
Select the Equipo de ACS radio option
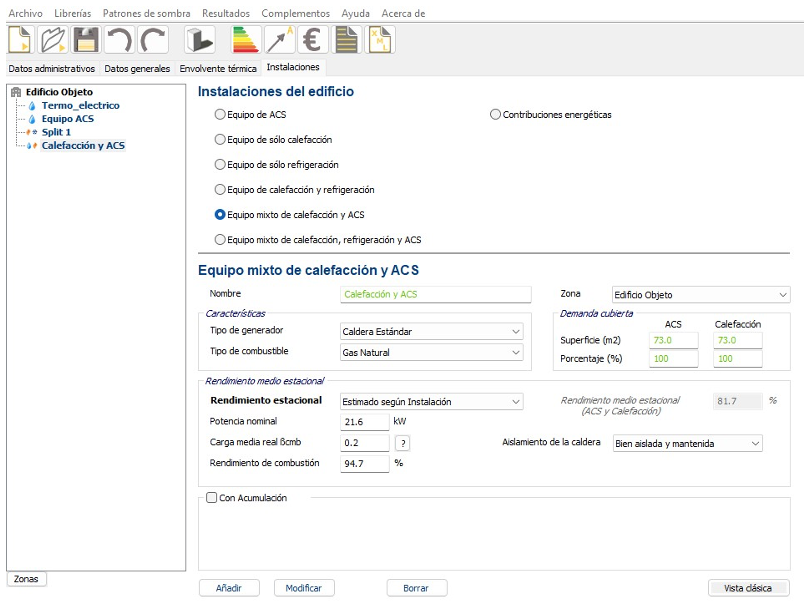tap(221, 115)
